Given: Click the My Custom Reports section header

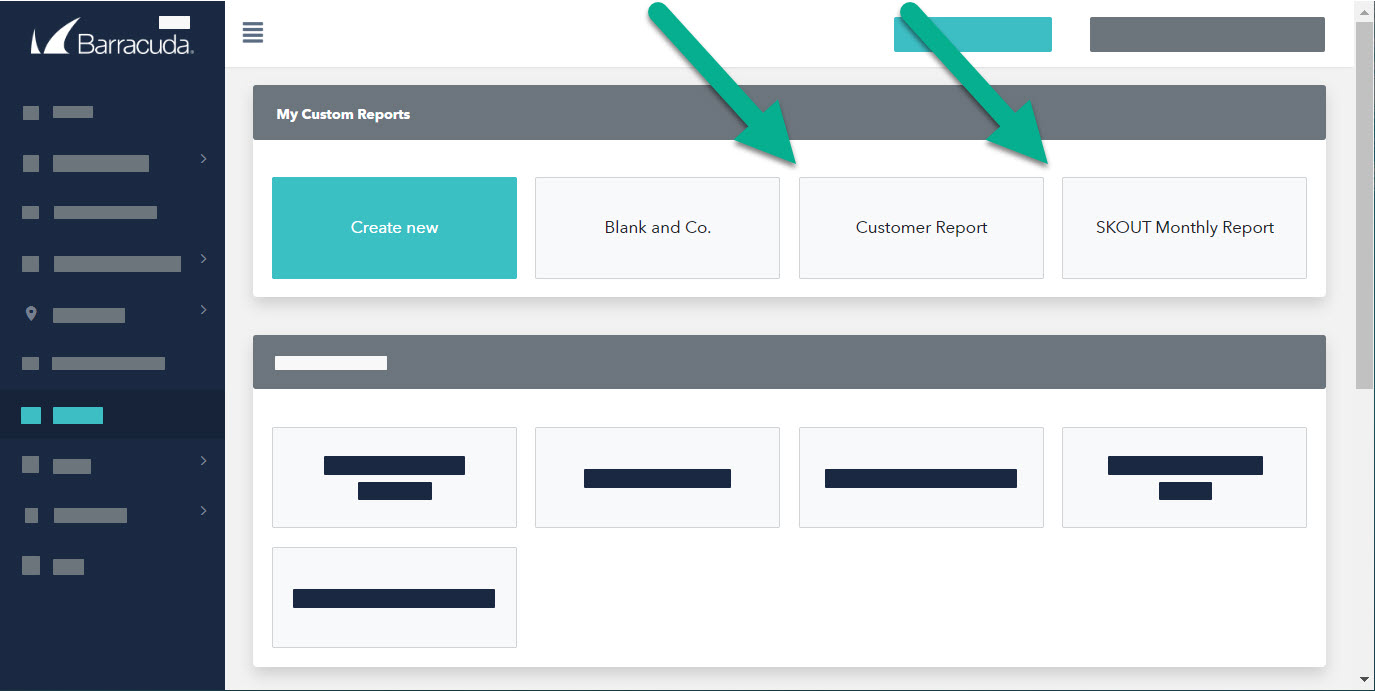Looking at the screenshot, I should (x=343, y=113).
